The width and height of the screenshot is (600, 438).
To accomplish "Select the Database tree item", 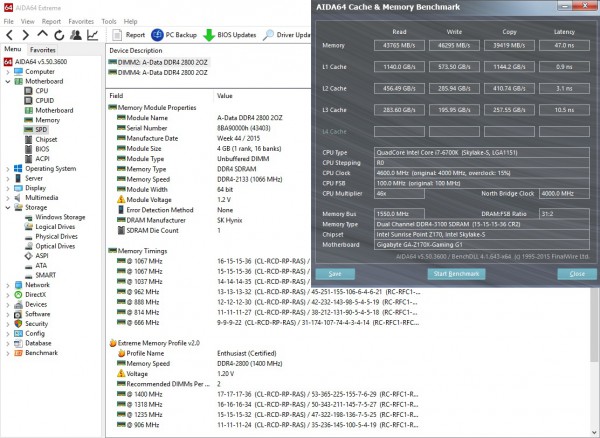I will click(33, 343).
